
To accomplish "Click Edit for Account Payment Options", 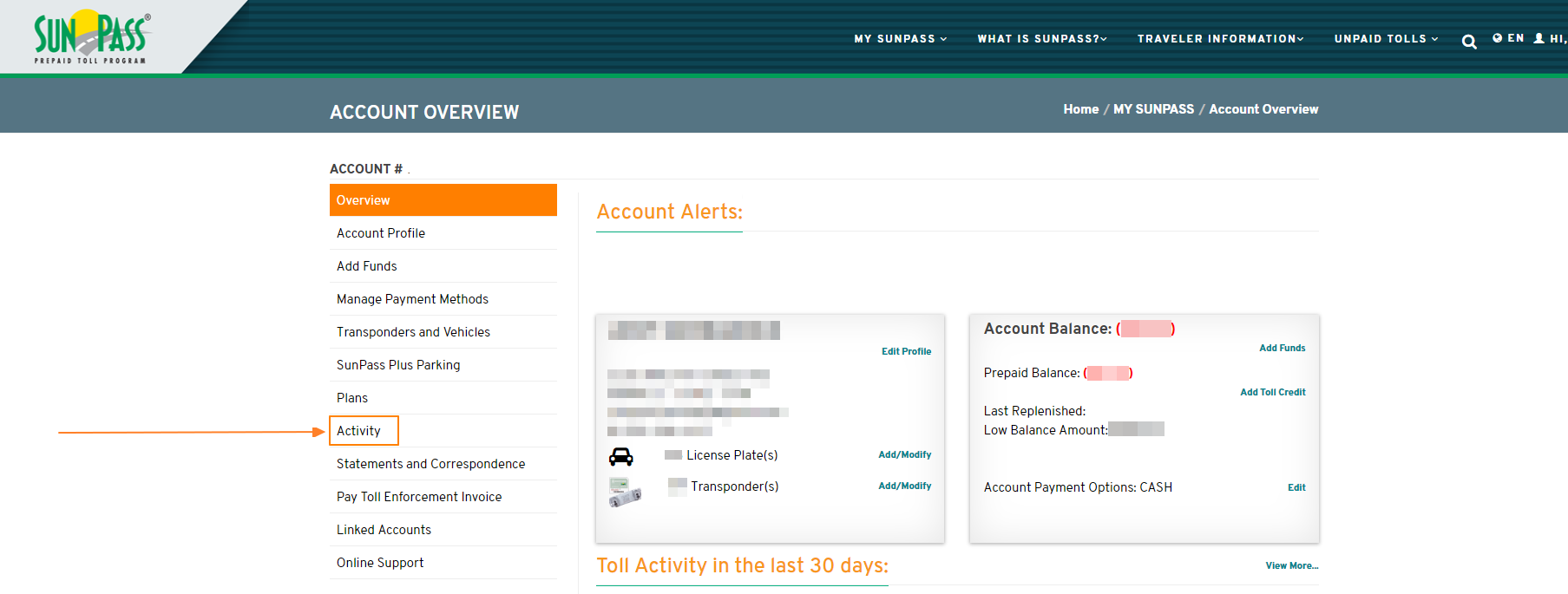I will pyautogui.click(x=1296, y=487).
